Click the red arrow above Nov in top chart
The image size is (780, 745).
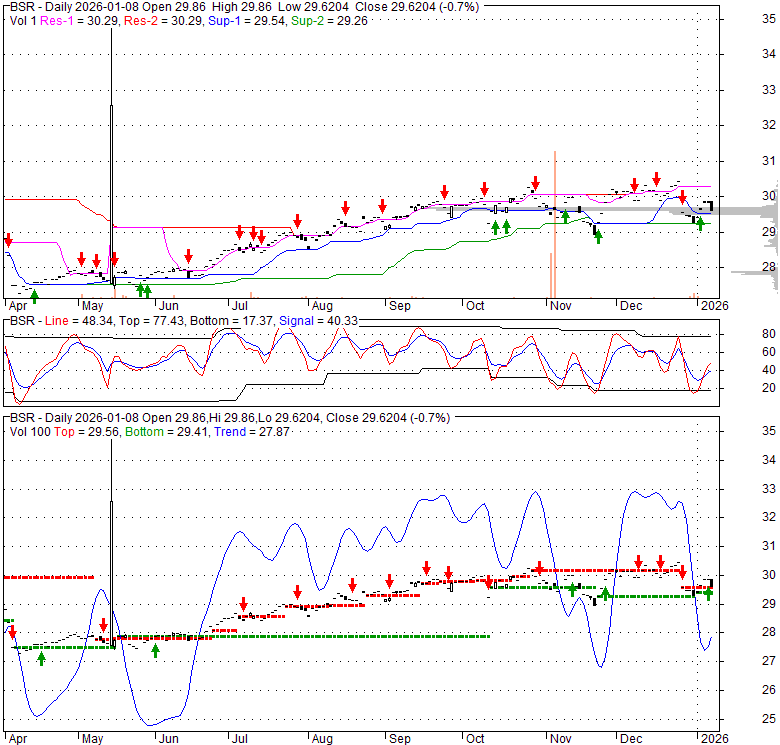[535, 183]
